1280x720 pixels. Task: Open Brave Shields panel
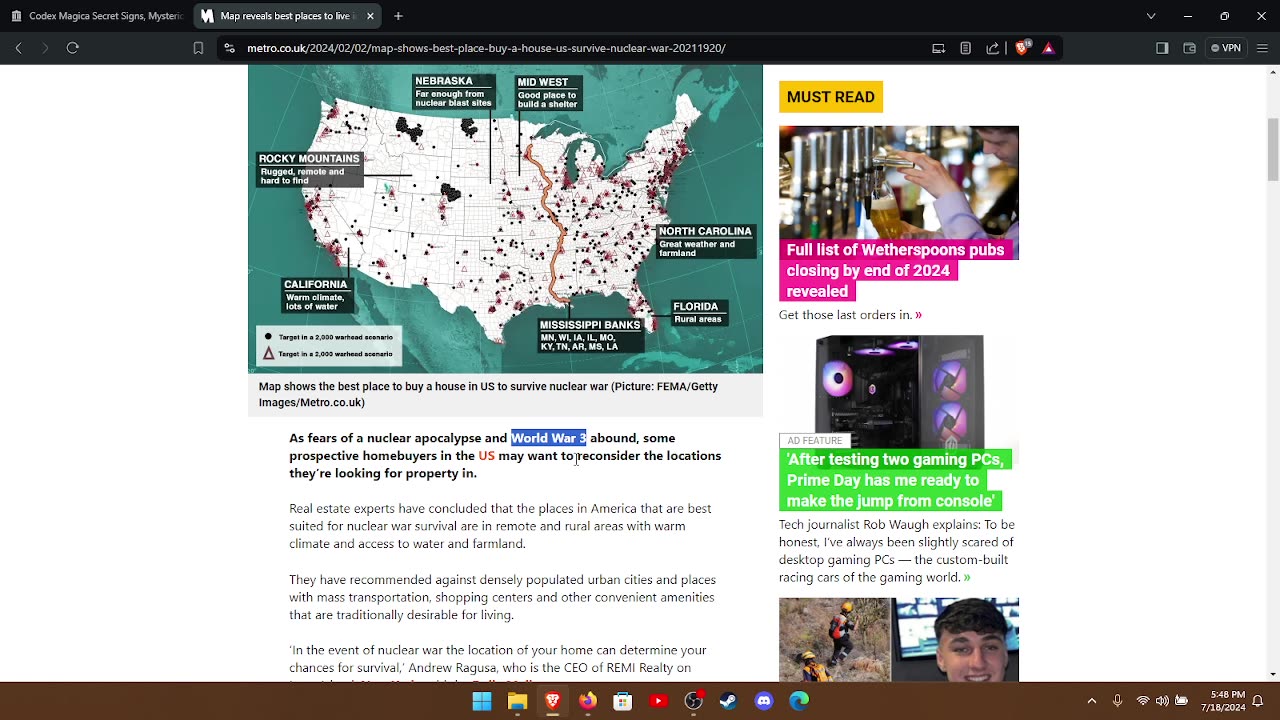[1022, 48]
